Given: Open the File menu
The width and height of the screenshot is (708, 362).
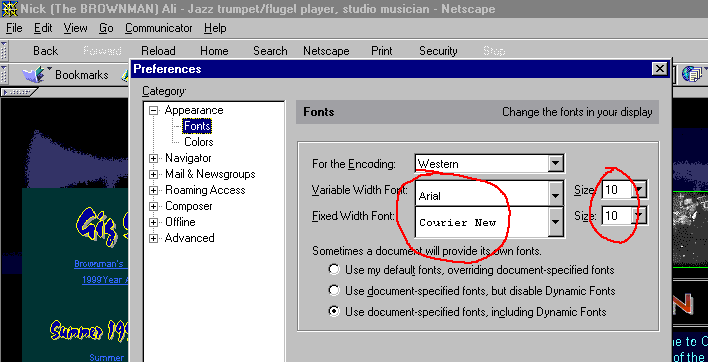Looking at the screenshot, I should [x=14, y=28].
